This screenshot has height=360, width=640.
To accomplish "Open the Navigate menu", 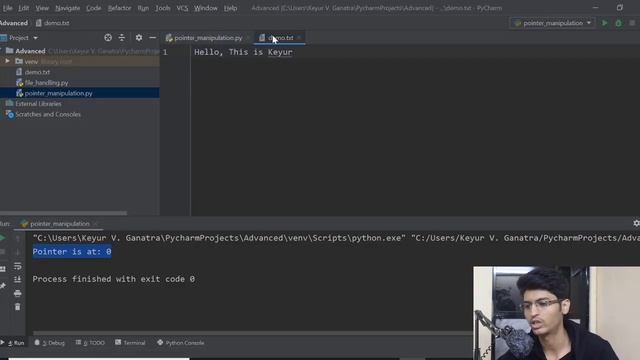I will pyautogui.click(x=67, y=8).
